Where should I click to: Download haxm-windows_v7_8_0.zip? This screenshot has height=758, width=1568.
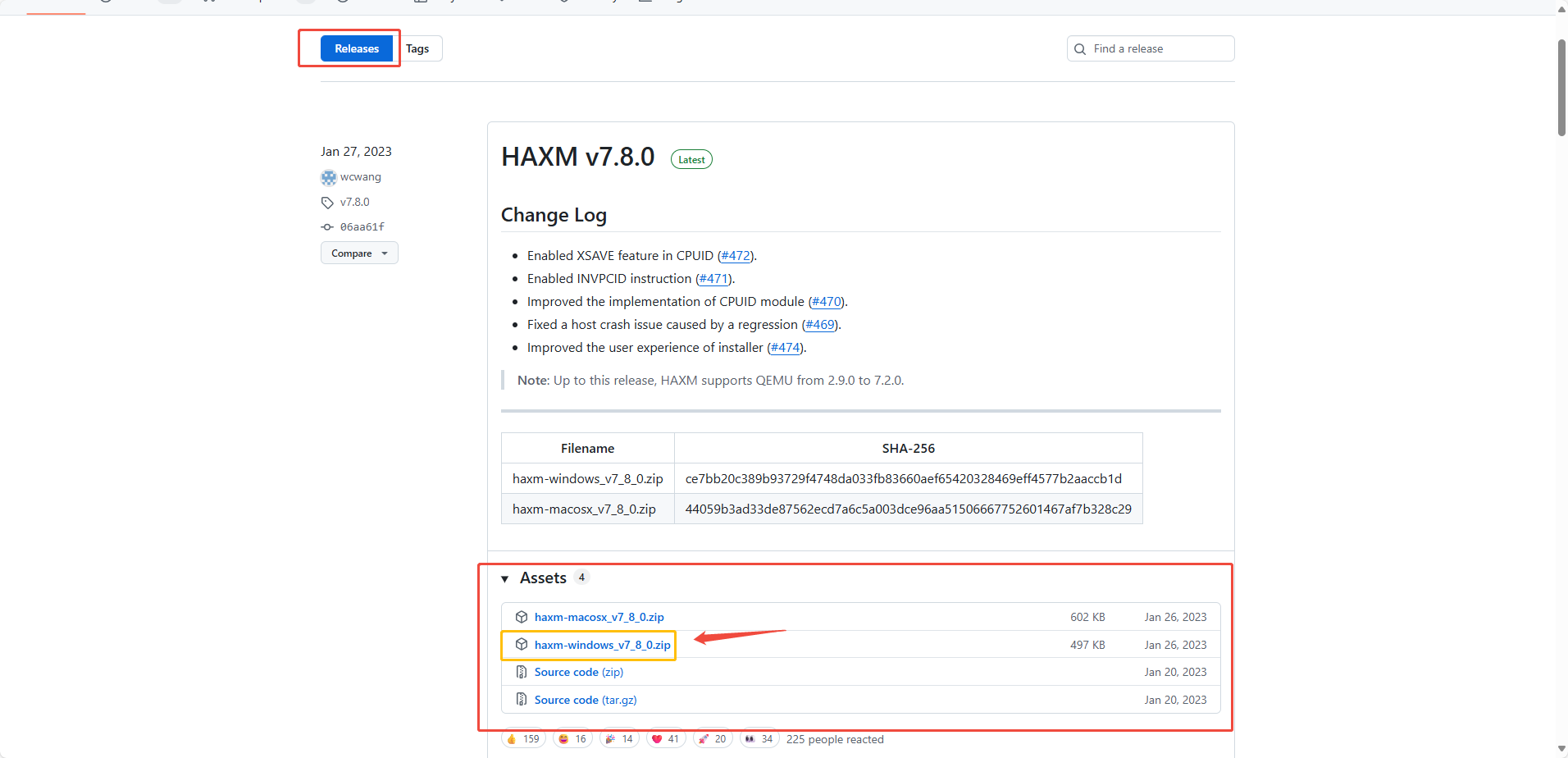pos(603,645)
